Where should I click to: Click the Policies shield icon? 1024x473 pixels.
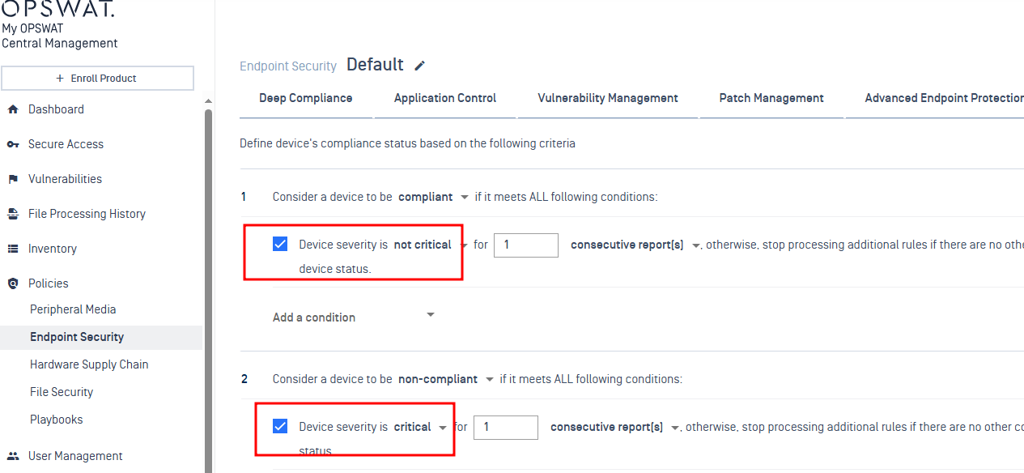[x=12, y=284]
